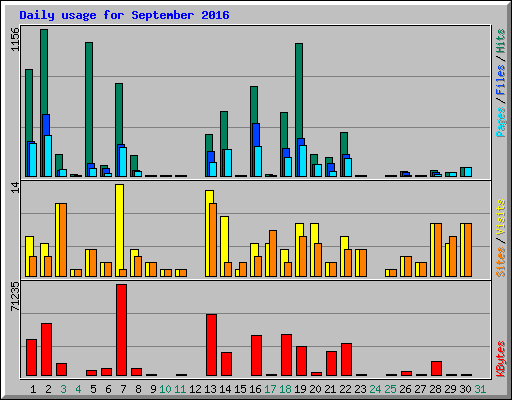Viewport: 512px width, 400px height.
Task: Select day 30 on the x-axis
Action: [x=465, y=389]
